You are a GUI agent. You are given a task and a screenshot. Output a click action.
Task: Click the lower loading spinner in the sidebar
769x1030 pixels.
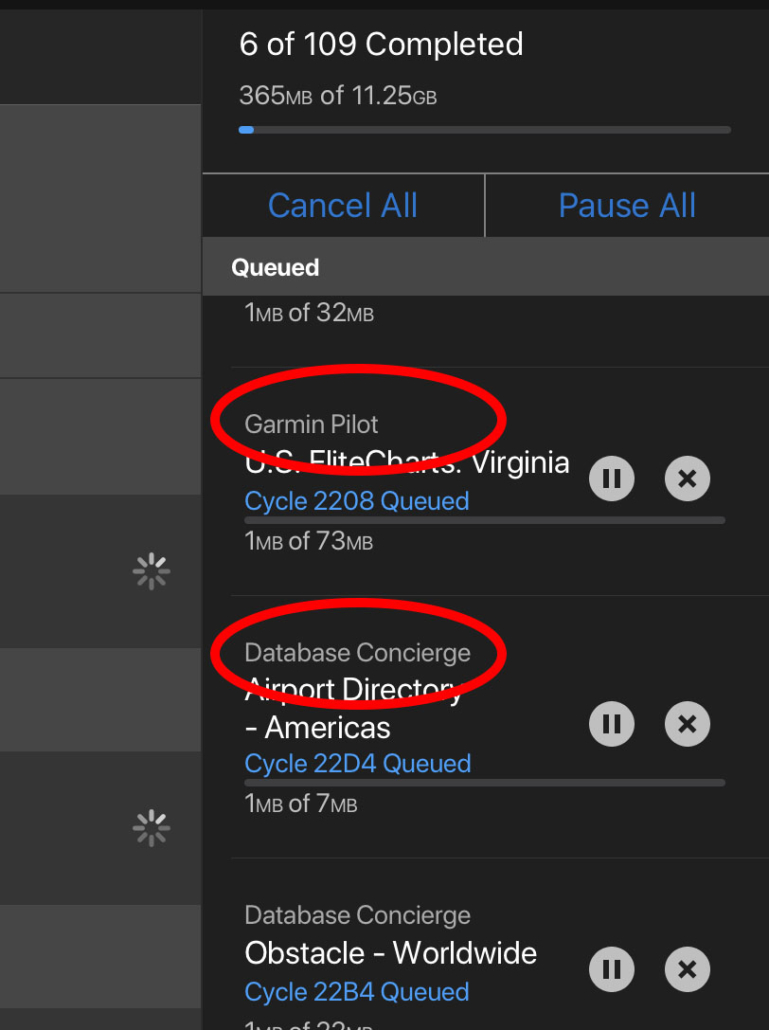click(x=150, y=827)
